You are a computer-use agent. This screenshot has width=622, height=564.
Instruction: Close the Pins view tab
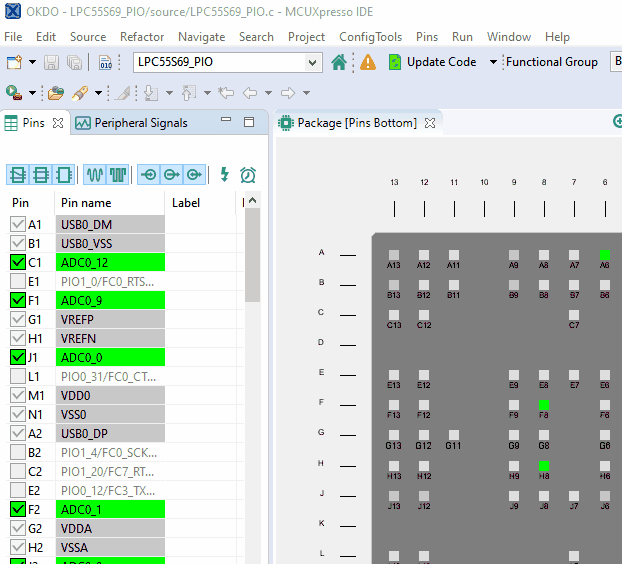tap(58, 123)
